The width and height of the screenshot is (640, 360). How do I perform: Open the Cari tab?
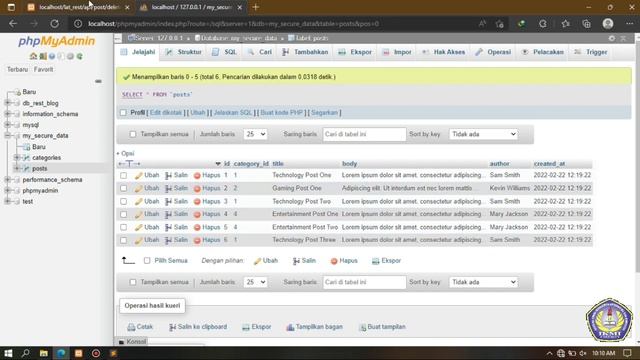pyautogui.click(x=260, y=52)
